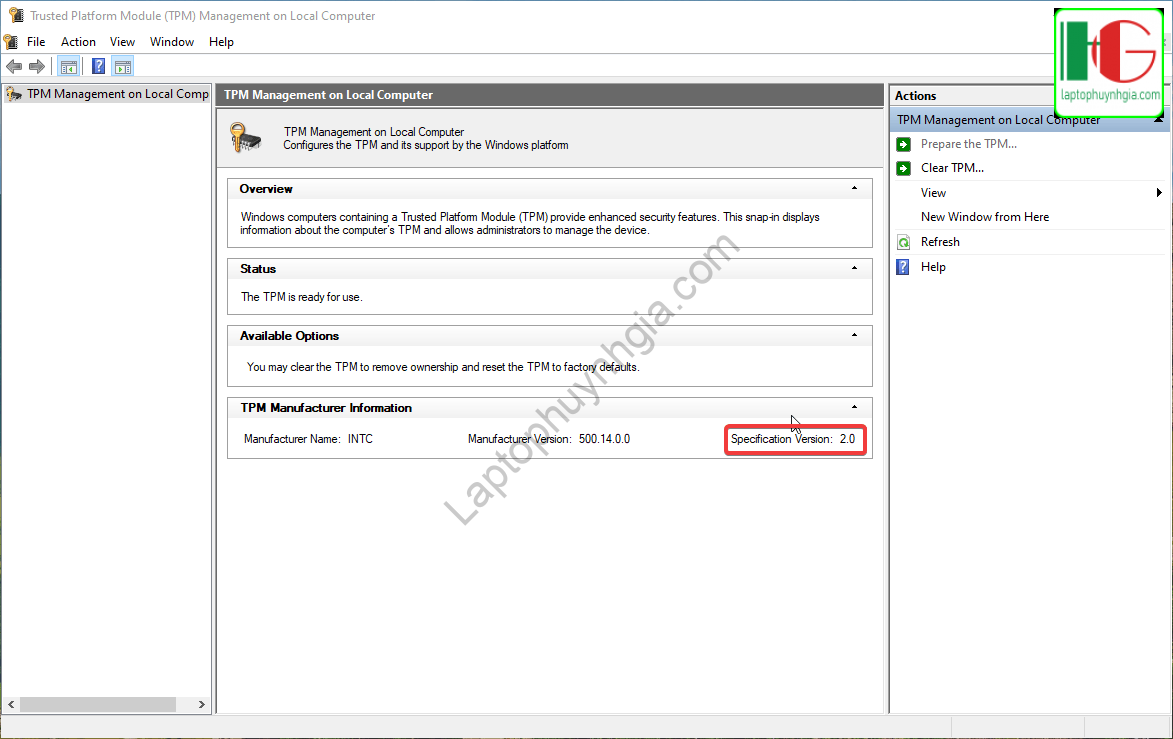Toggle the Show/Hide Console Tree toolbar button
This screenshot has height=739, width=1173.
[x=68, y=67]
